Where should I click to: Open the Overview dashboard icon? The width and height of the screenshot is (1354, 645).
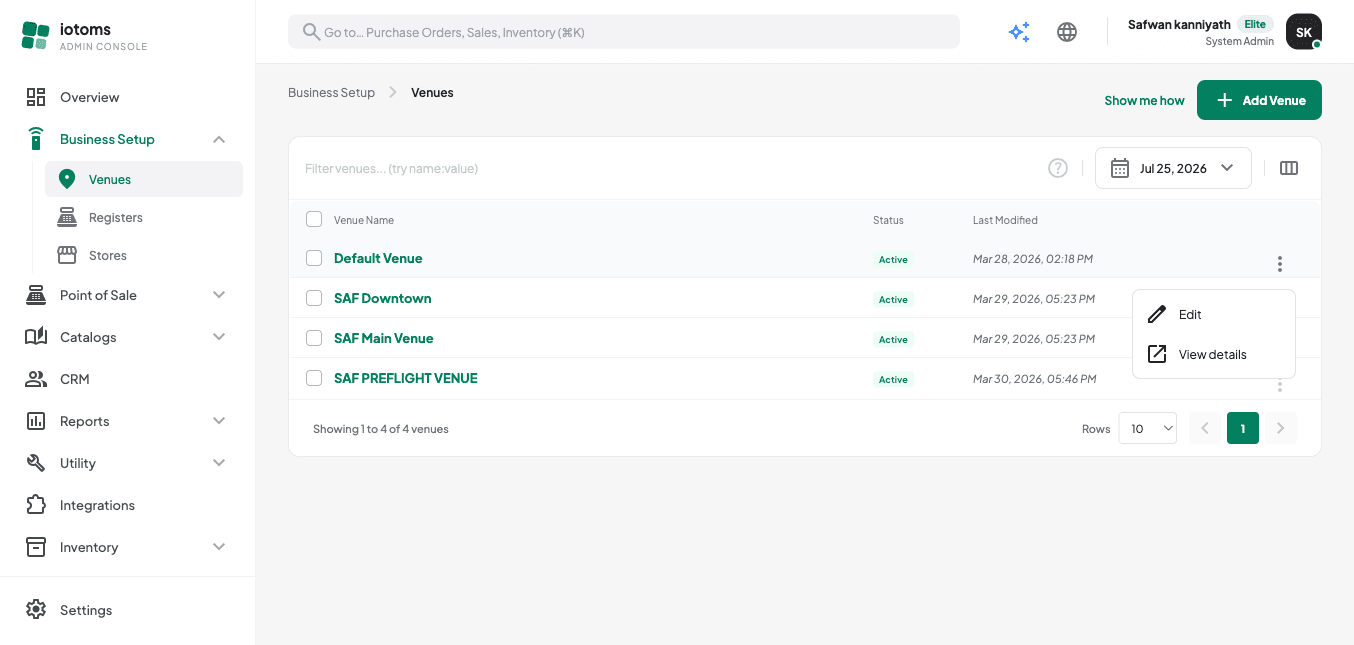pyautogui.click(x=36, y=97)
